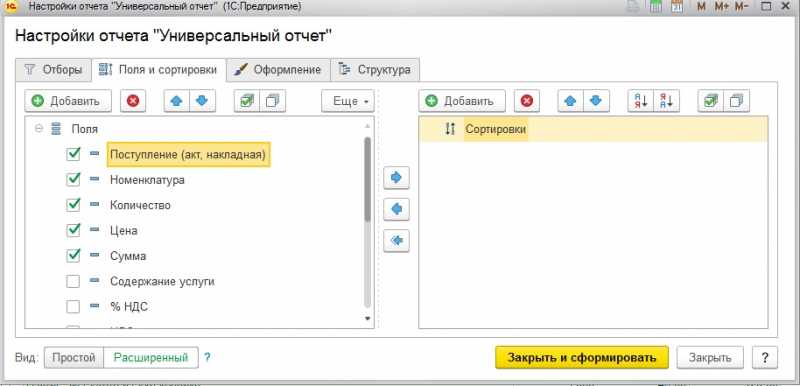Uncheck the Цена field checkbox
Image resolution: width=800 pixels, height=386 pixels.
coord(73,230)
